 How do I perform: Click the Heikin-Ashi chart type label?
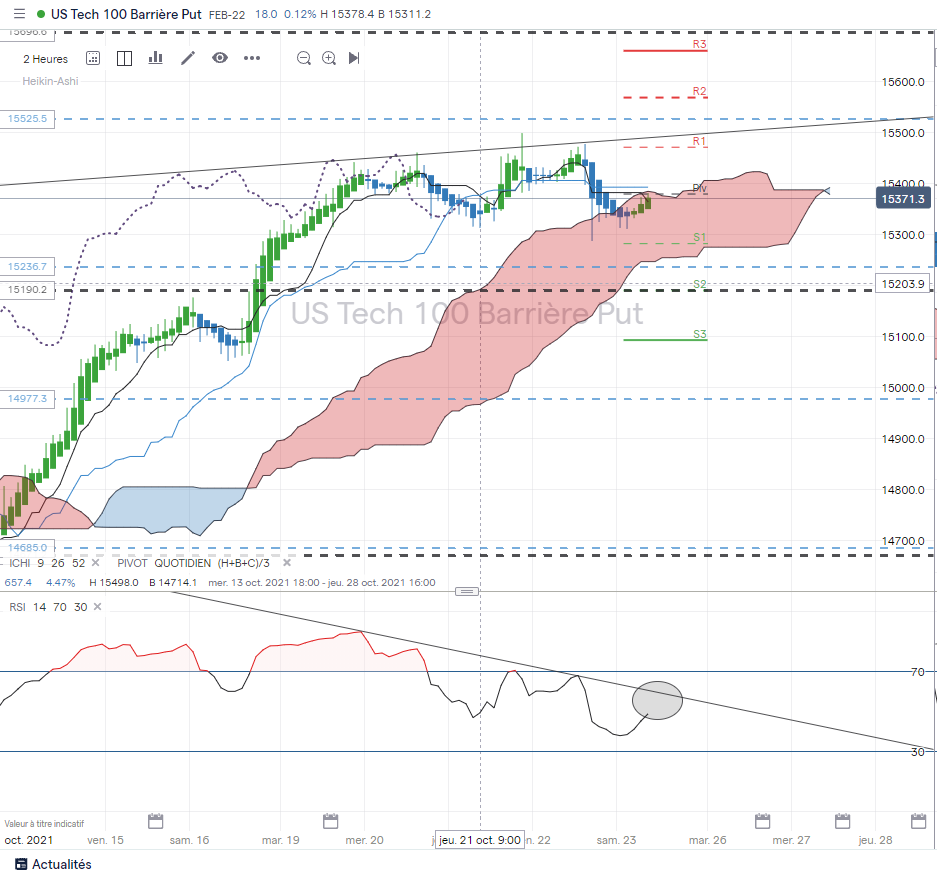point(50,81)
